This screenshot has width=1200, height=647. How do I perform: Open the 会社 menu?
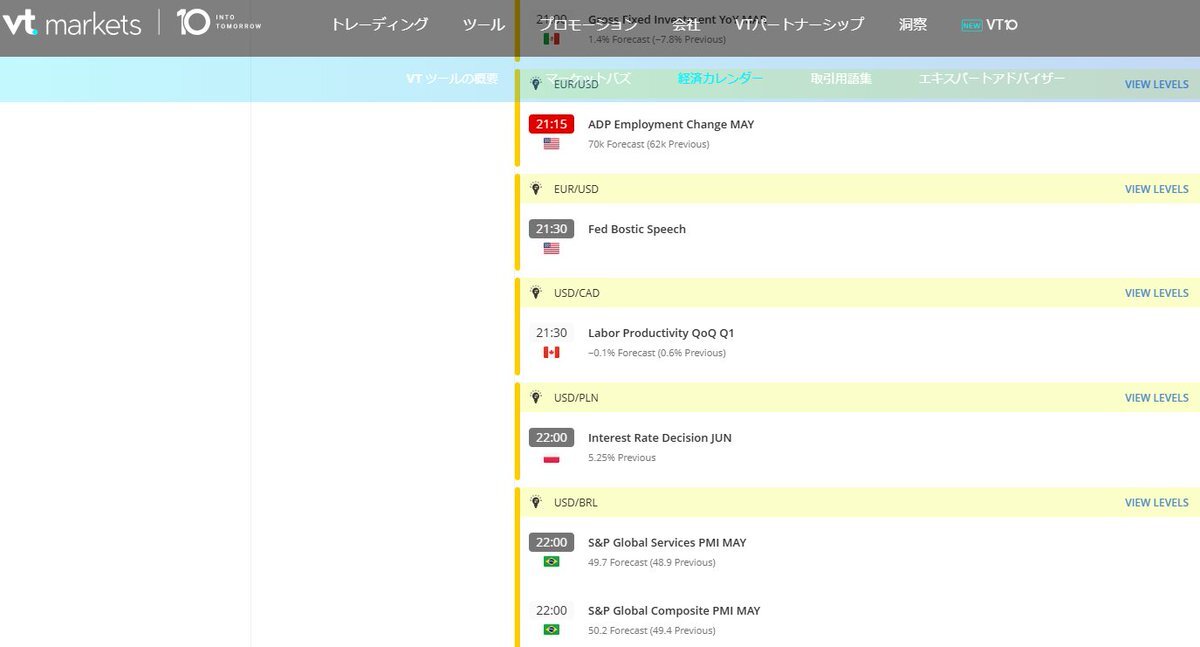click(686, 24)
